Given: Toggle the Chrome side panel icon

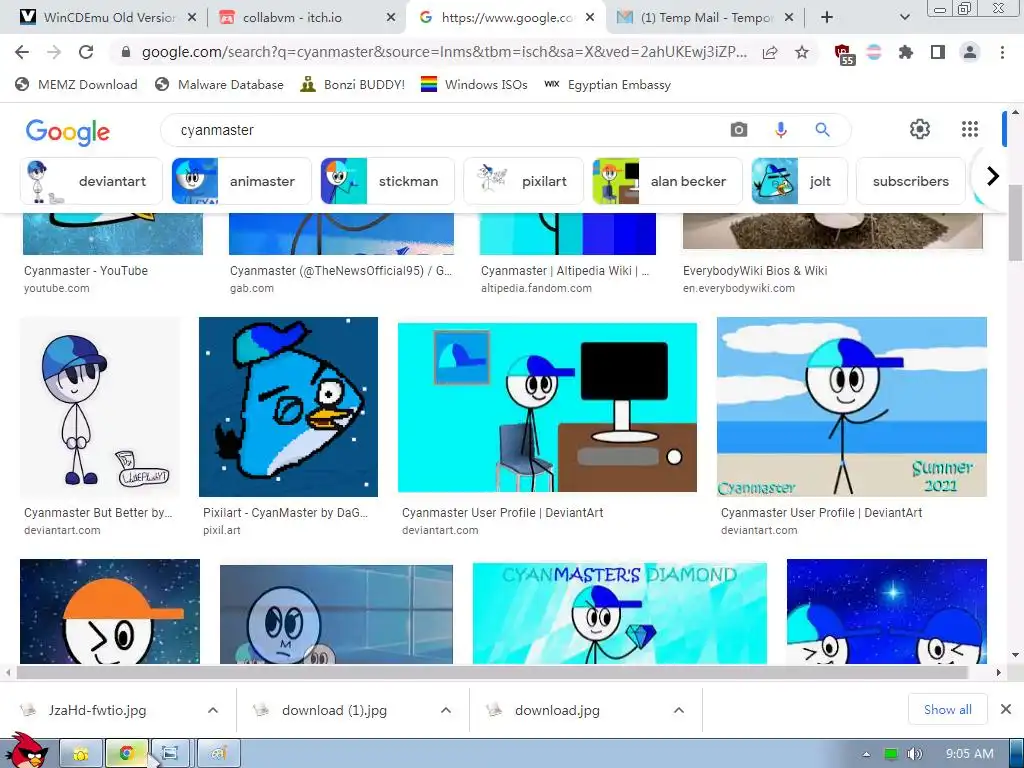Looking at the screenshot, I should (x=938, y=52).
